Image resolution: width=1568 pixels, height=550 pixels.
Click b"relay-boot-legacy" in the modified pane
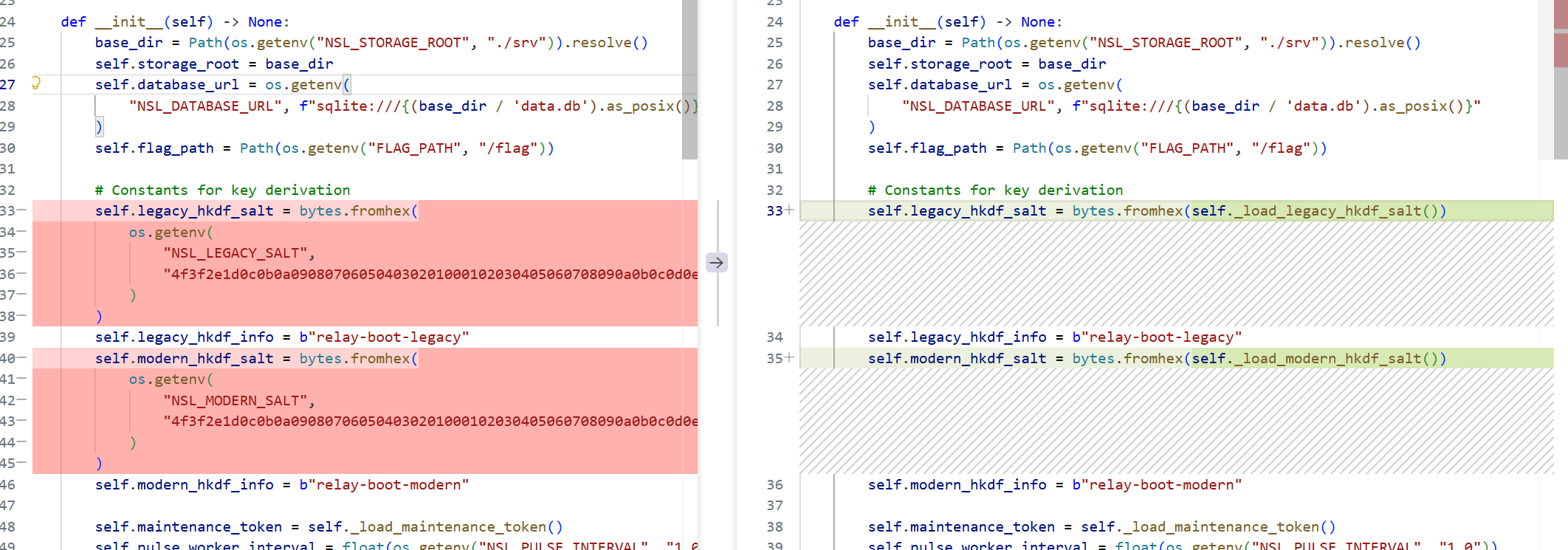[1157, 337]
